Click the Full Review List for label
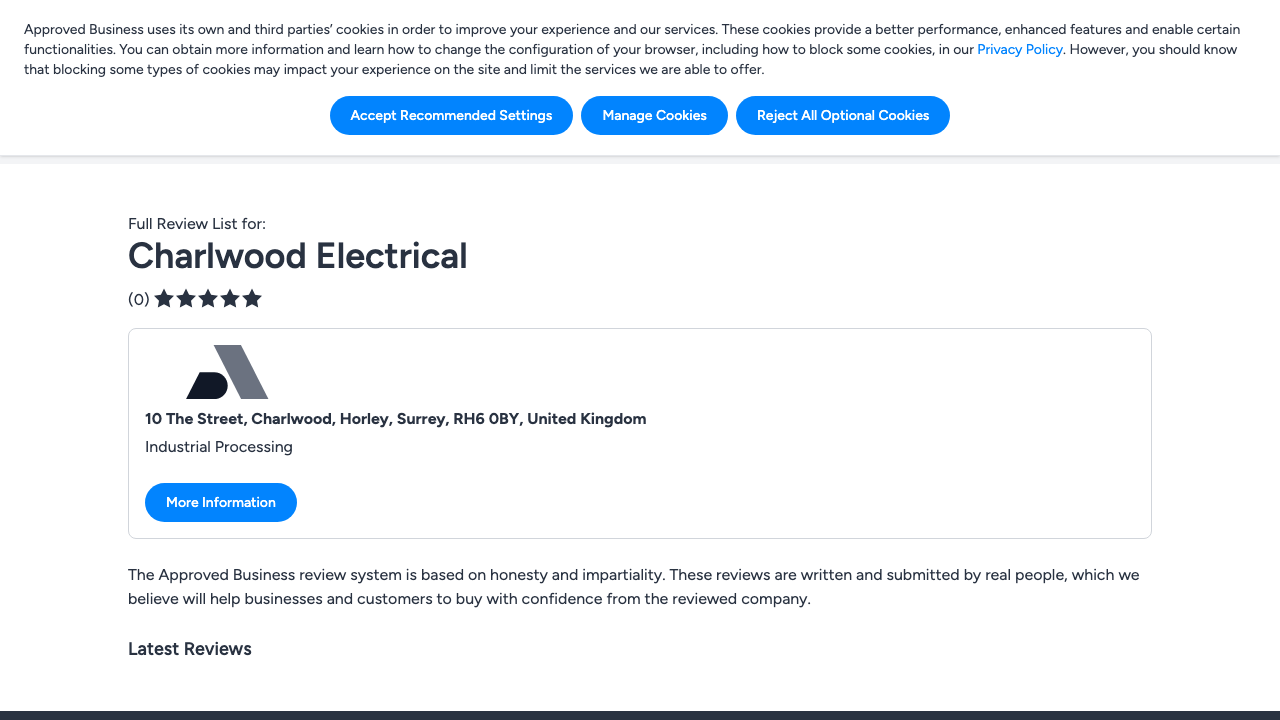The height and width of the screenshot is (720, 1280). pos(197,223)
